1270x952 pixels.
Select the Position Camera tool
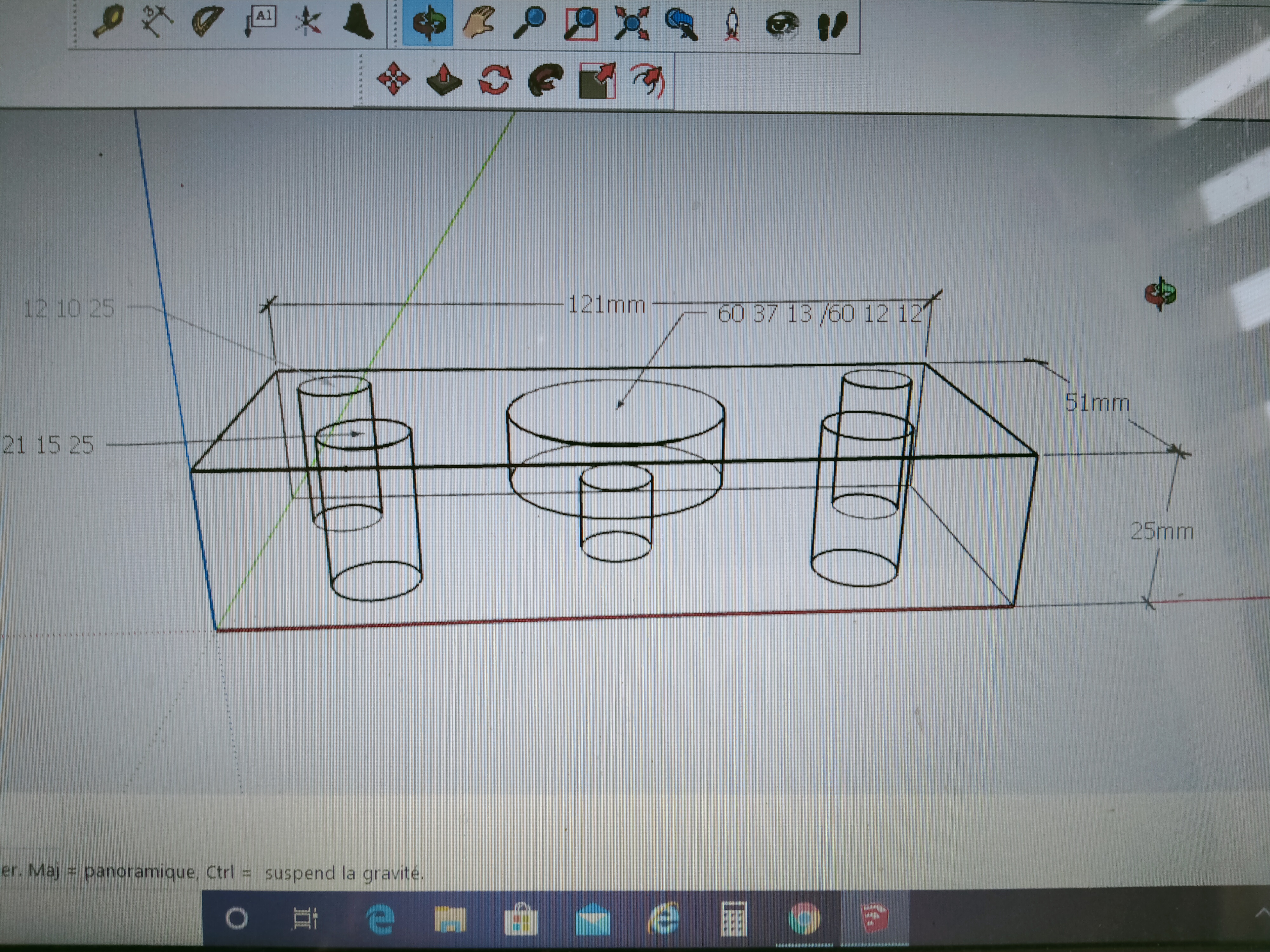tap(732, 25)
